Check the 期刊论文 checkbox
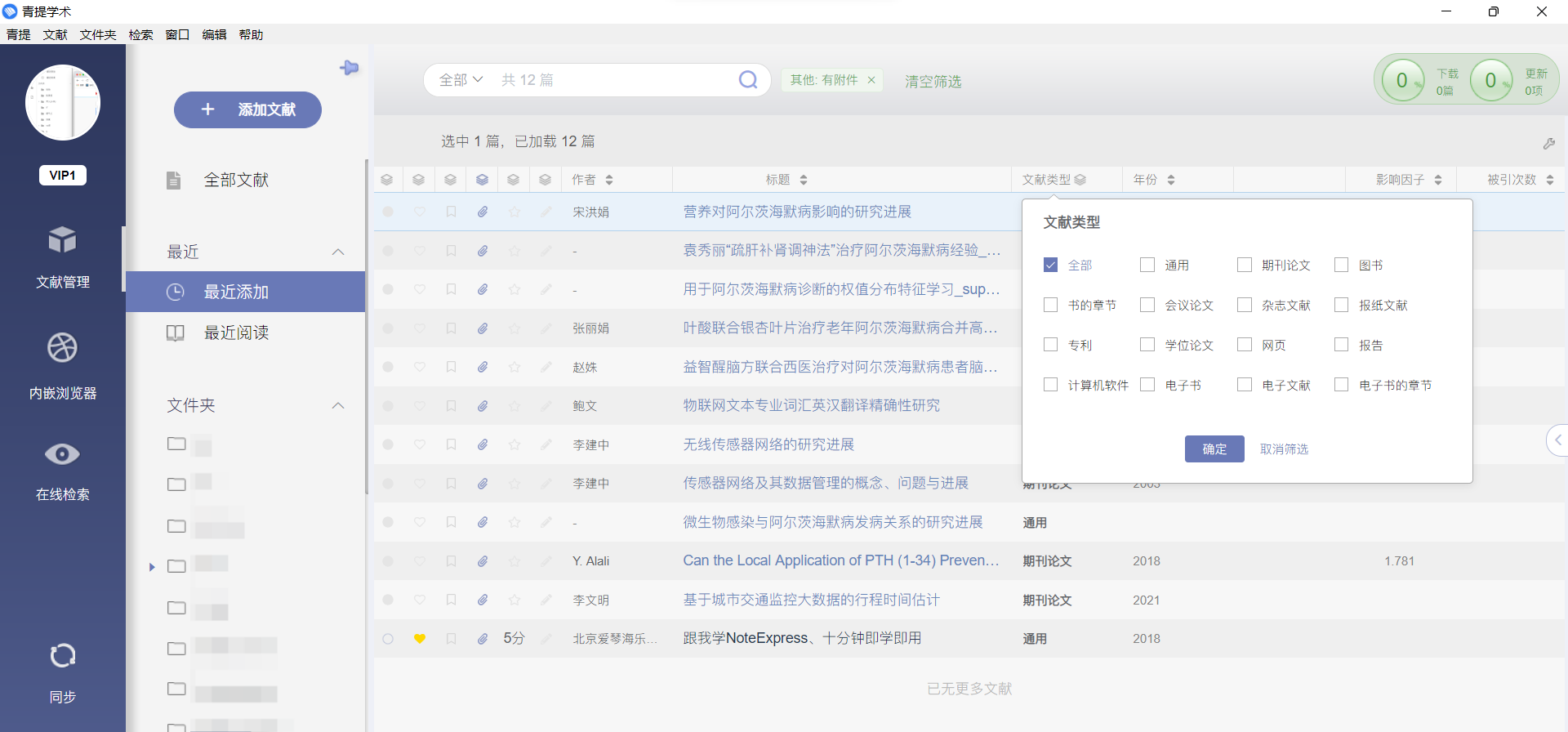 click(x=1245, y=265)
